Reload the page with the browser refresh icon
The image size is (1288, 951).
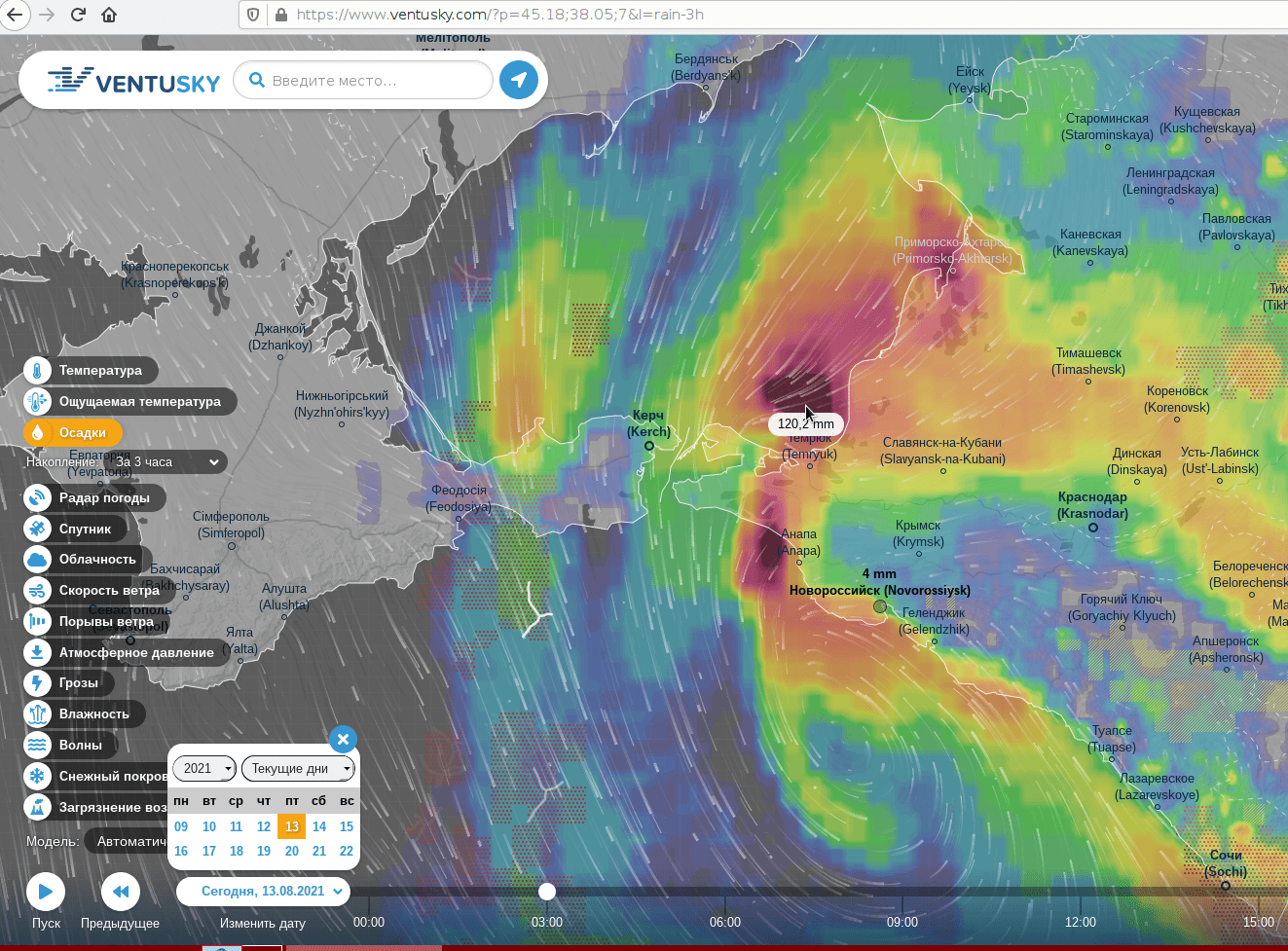tap(78, 15)
